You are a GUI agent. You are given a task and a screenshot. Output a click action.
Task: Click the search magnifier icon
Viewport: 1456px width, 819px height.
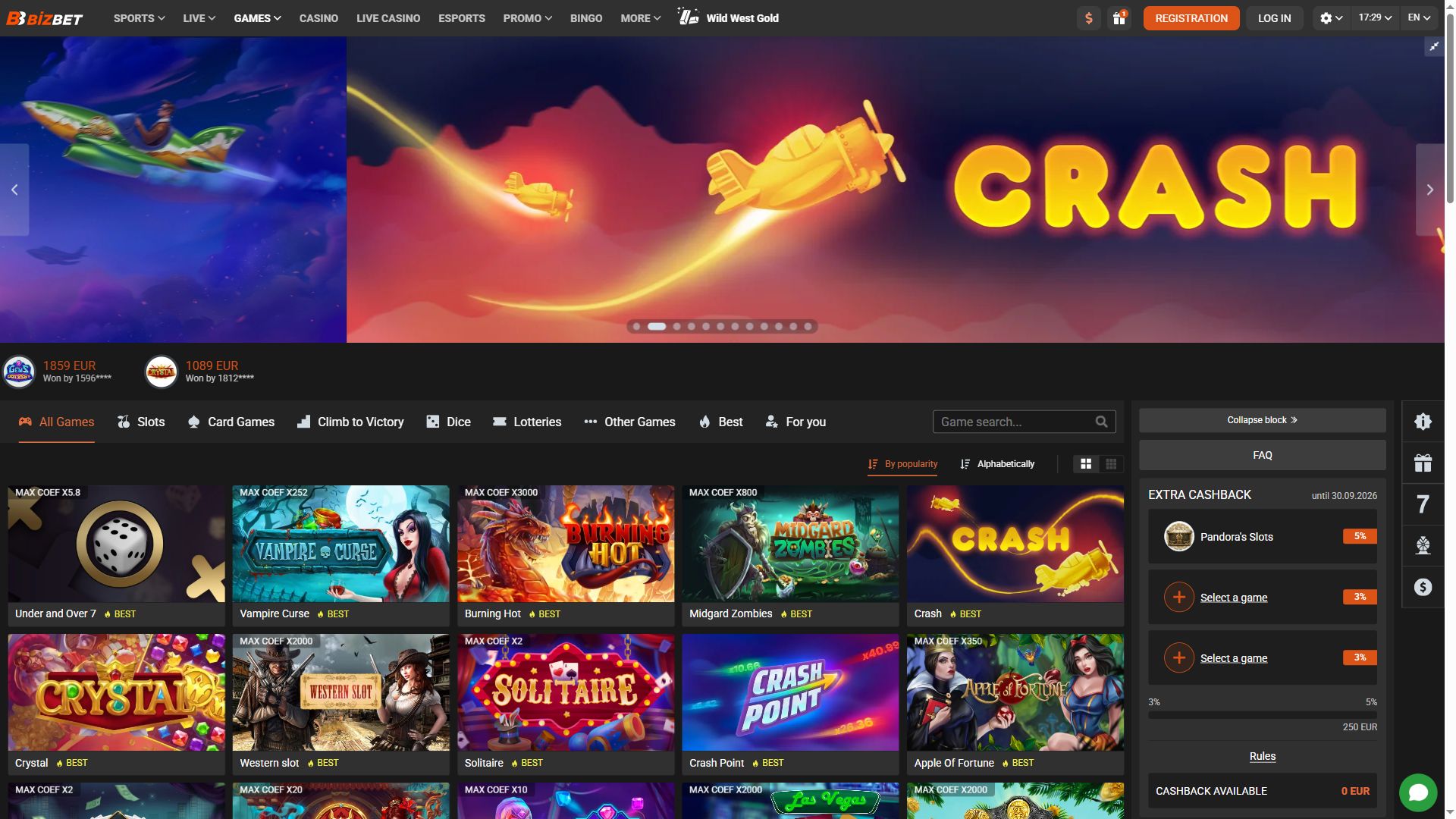pyautogui.click(x=1101, y=422)
